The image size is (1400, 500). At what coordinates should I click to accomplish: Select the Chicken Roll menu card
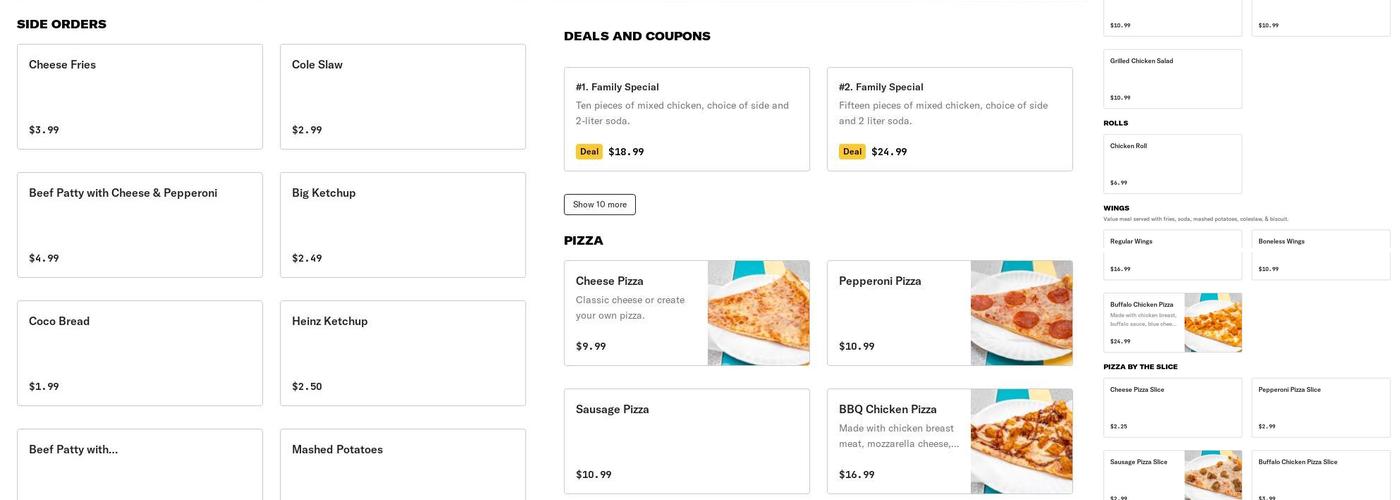(x=1172, y=164)
